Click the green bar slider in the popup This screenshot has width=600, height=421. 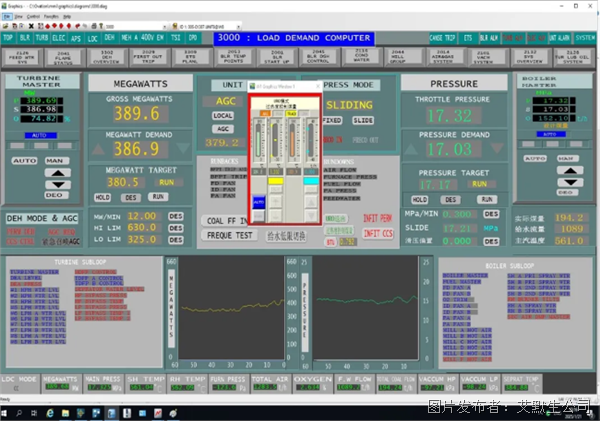(x=258, y=141)
